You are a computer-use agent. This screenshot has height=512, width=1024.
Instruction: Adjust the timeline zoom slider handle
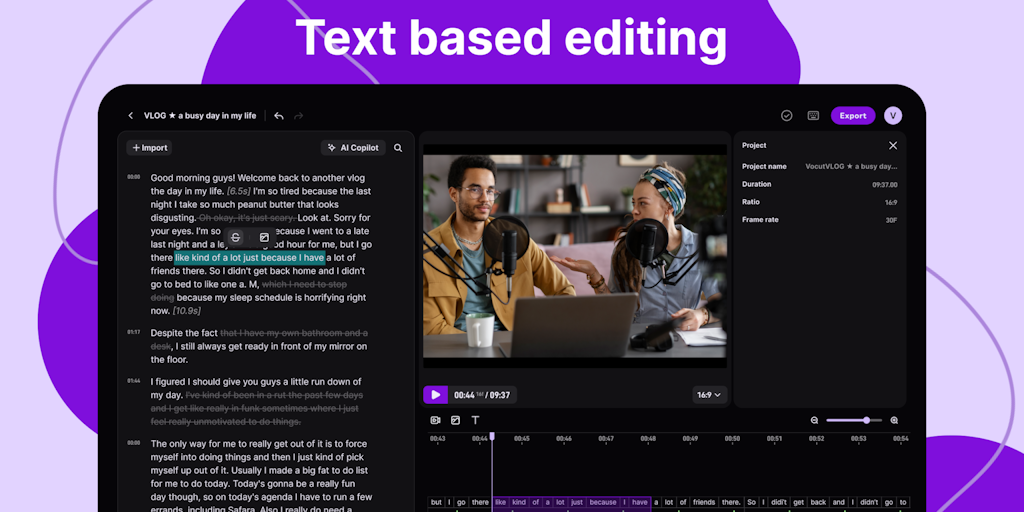pyautogui.click(x=866, y=421)
